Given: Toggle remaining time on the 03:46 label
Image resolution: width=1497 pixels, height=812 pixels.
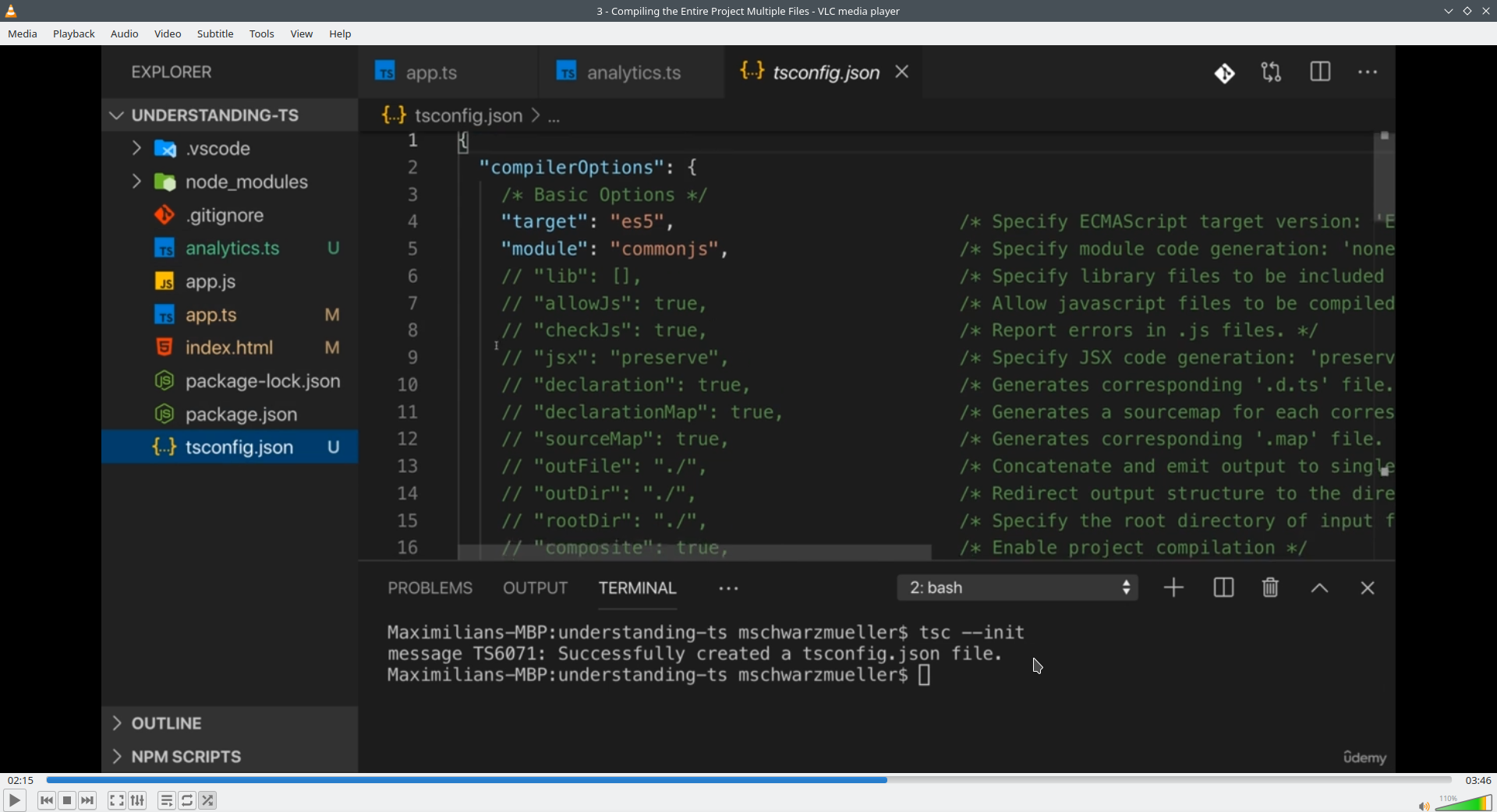Looking at the screenshot, I should (1478, 780).
